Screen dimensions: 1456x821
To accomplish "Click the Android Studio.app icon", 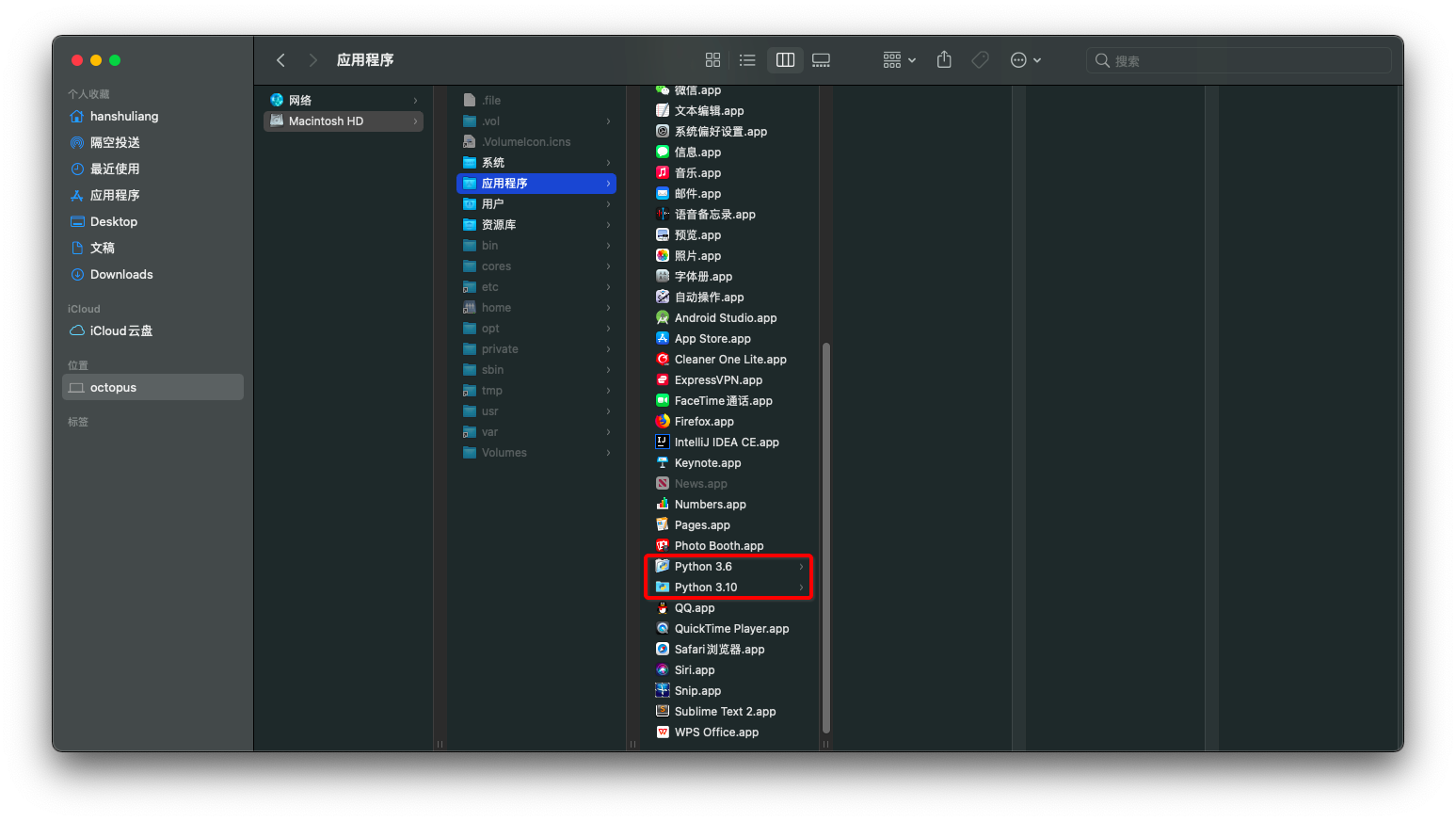I will [663, 318].
